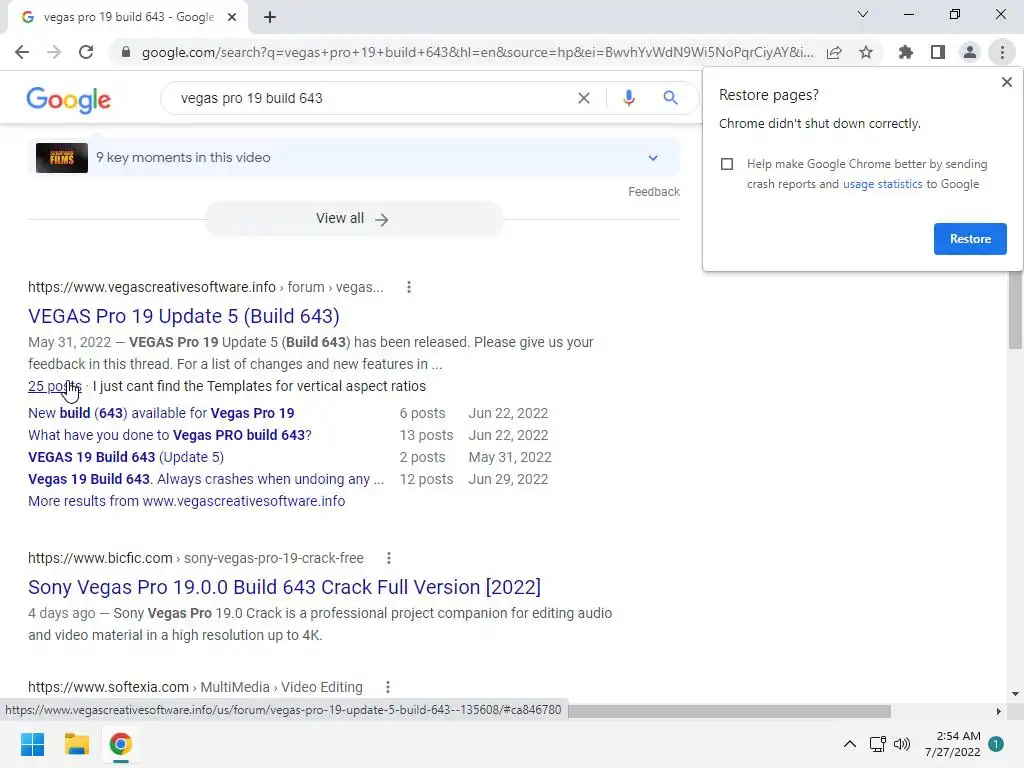Open VEGAS Pro 19 Update 5 (Build 643) result
Image resolution: width=1024 pixels, height=768 pixels.
184,316
